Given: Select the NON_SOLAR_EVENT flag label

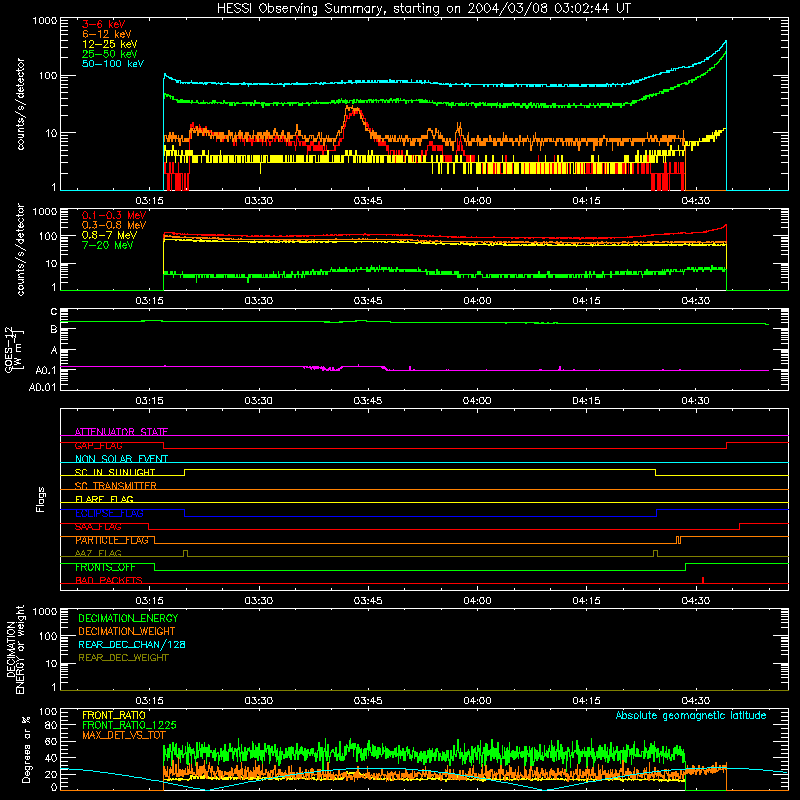Looking at the screenshot, I should coord(121,459).
